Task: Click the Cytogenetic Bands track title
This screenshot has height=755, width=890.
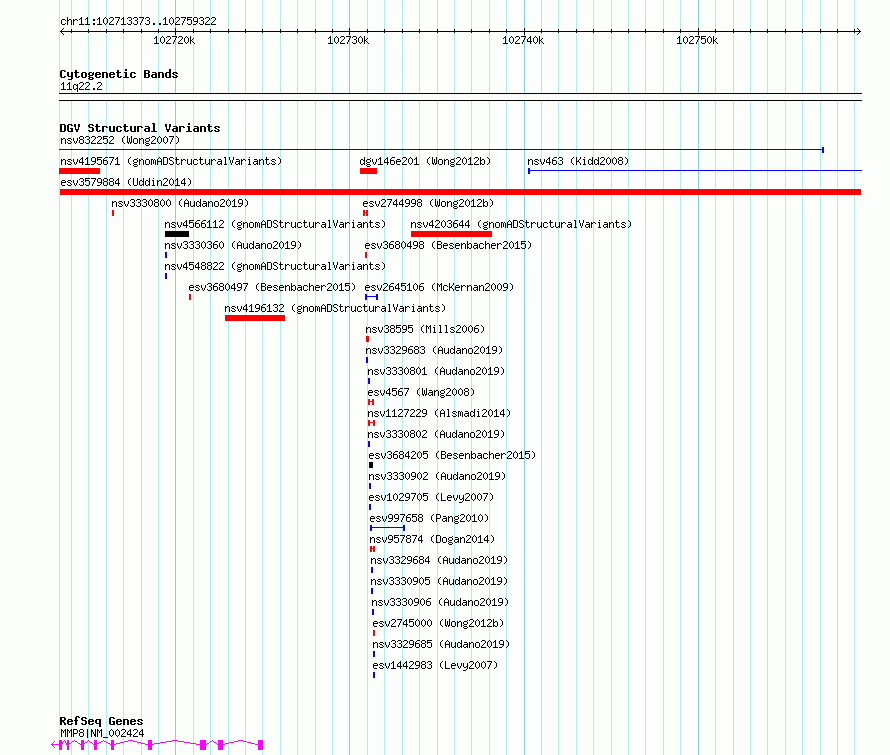Action: 119,74
